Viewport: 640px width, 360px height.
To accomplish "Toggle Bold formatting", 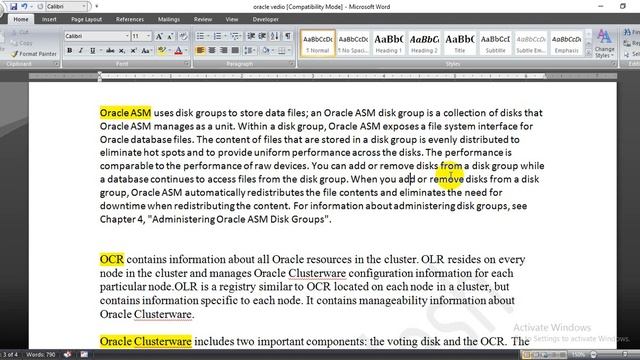I will tap(69, 51).
